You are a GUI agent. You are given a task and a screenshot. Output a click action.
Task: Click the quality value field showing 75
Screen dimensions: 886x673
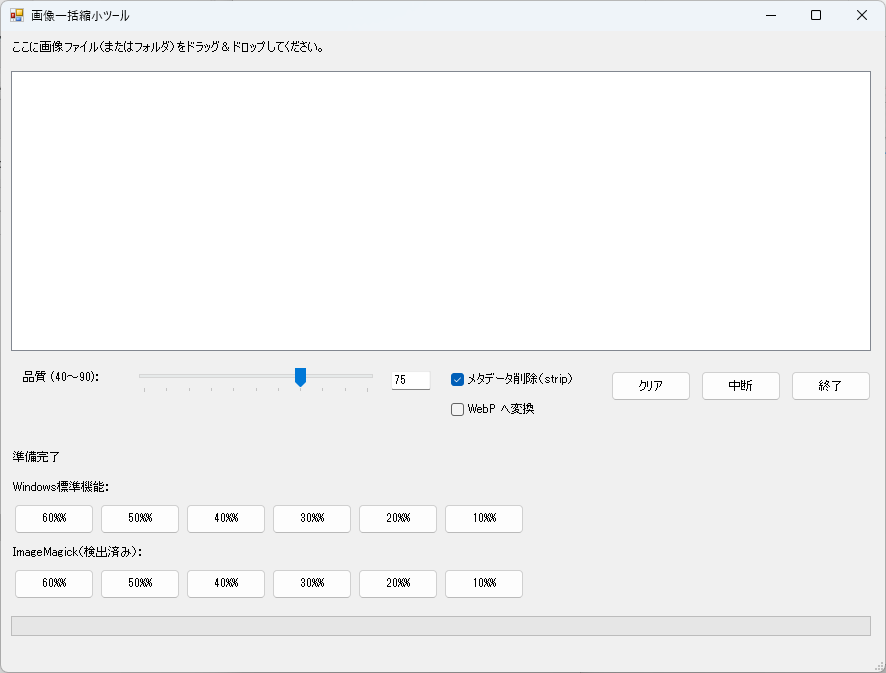pyautogui.click(x=410, y=380)
